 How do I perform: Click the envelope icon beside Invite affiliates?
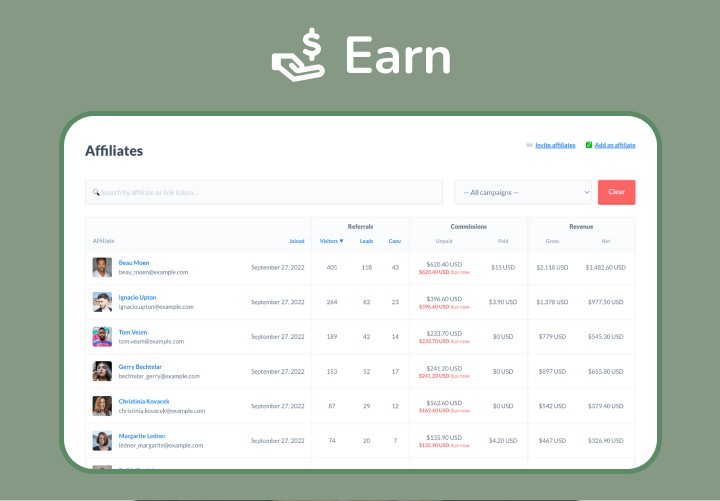[529, 145]
